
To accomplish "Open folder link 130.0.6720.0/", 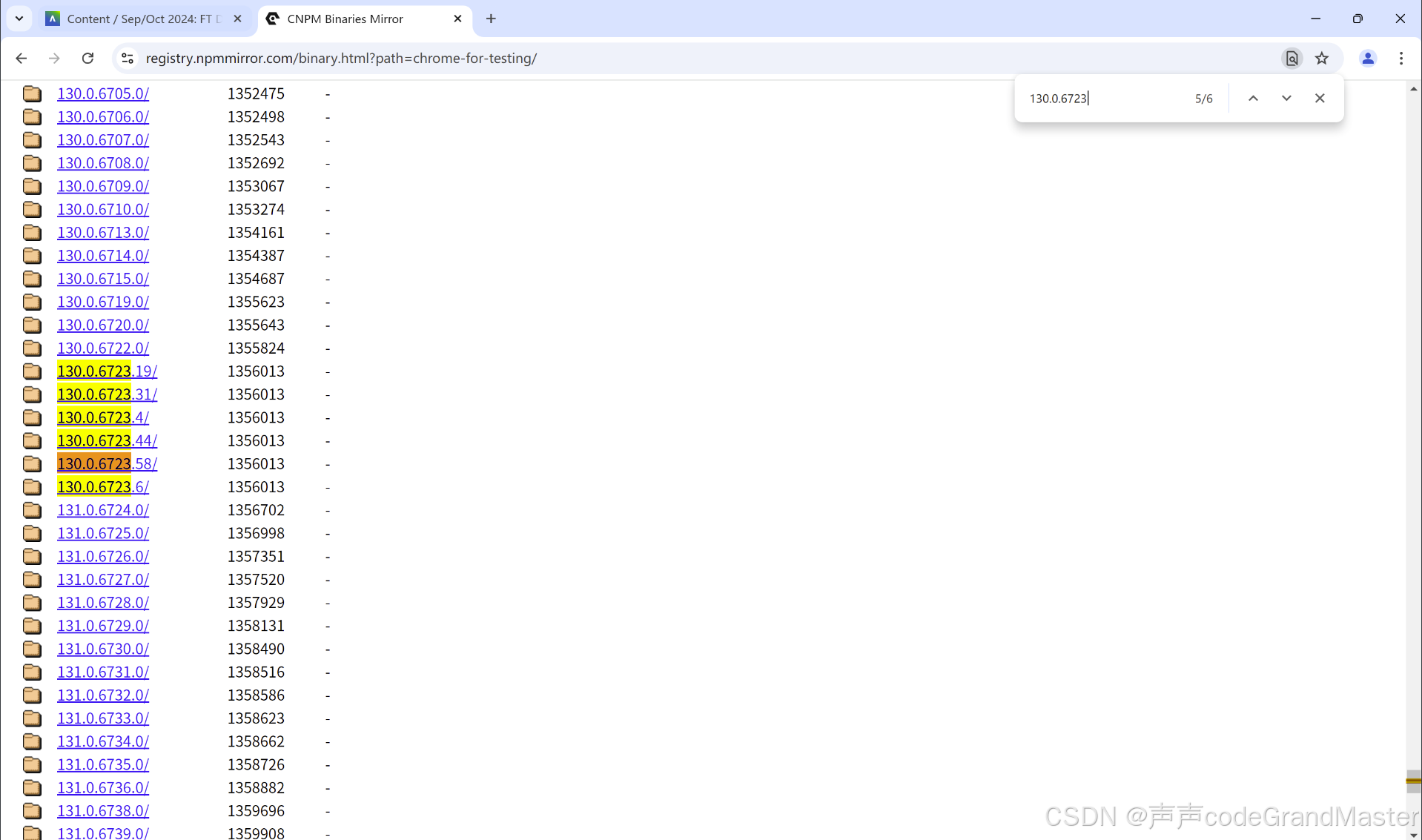I will (103, 325).
